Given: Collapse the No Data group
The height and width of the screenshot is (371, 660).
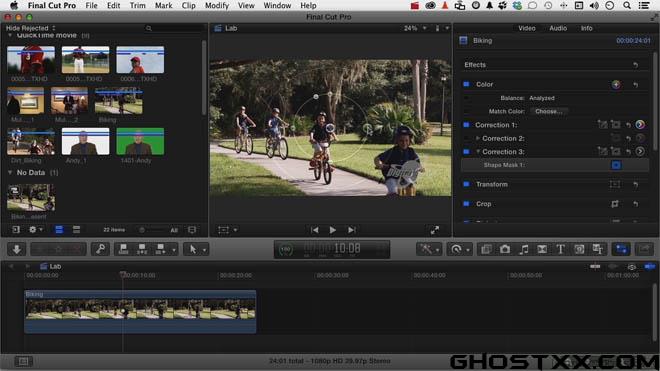Looking at the screenshot, I should pos(10,173).
